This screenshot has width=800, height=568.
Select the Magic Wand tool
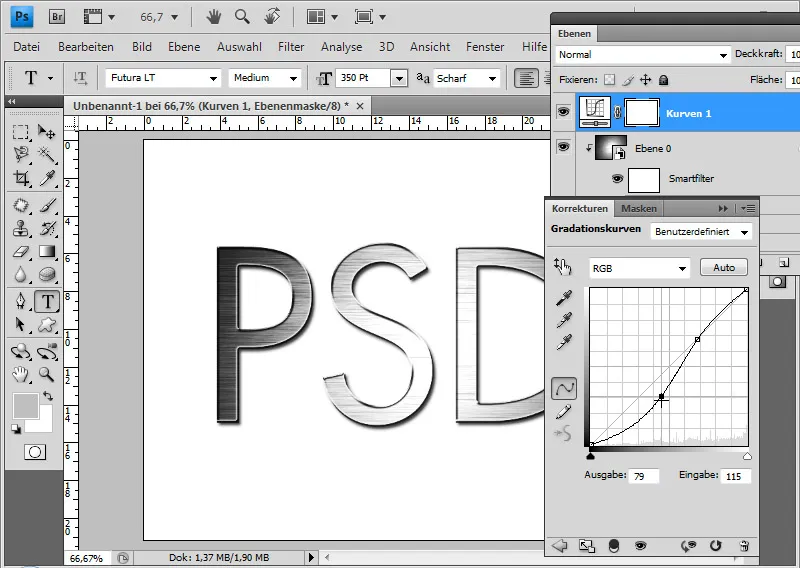[47, 155]
